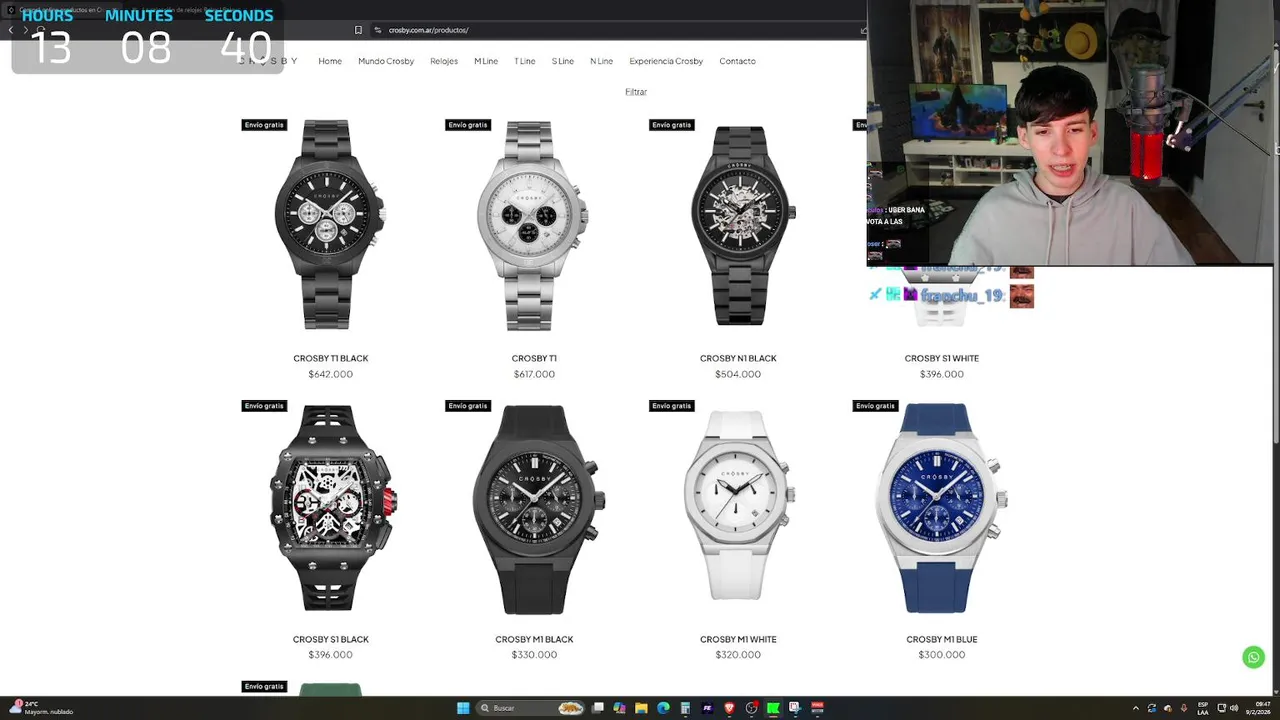Open CROSBY M1 WHITE product title
The image size is (1280, 720).
pos(738,639)
